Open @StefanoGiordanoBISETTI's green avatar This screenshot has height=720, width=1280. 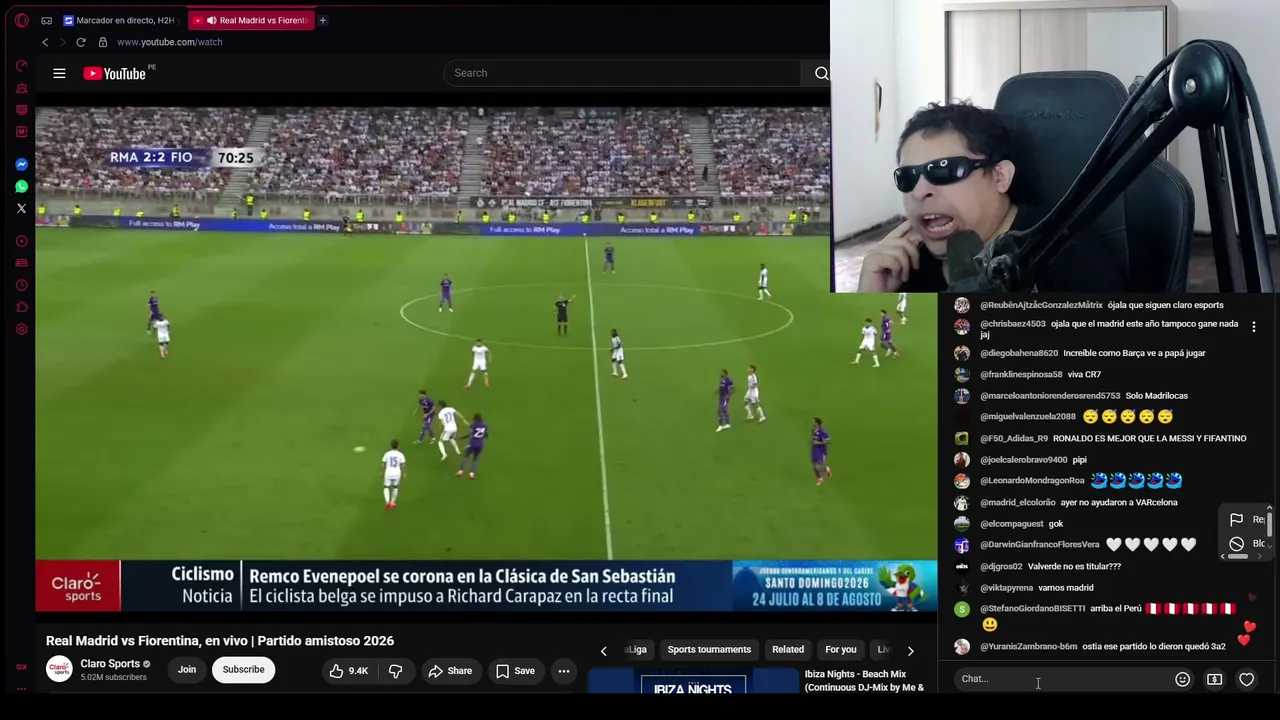click(x=962, y=609)
